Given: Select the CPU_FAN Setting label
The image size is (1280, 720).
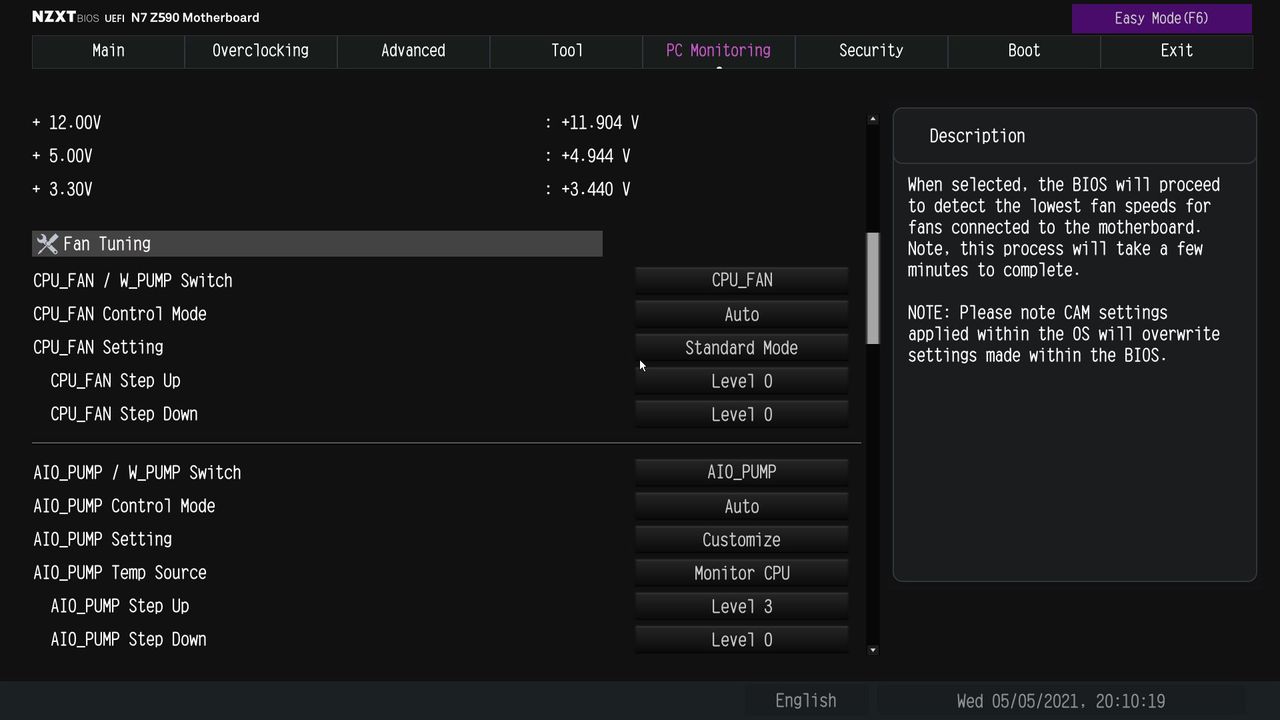Looking at the screenshot, I should pos(98,348).
